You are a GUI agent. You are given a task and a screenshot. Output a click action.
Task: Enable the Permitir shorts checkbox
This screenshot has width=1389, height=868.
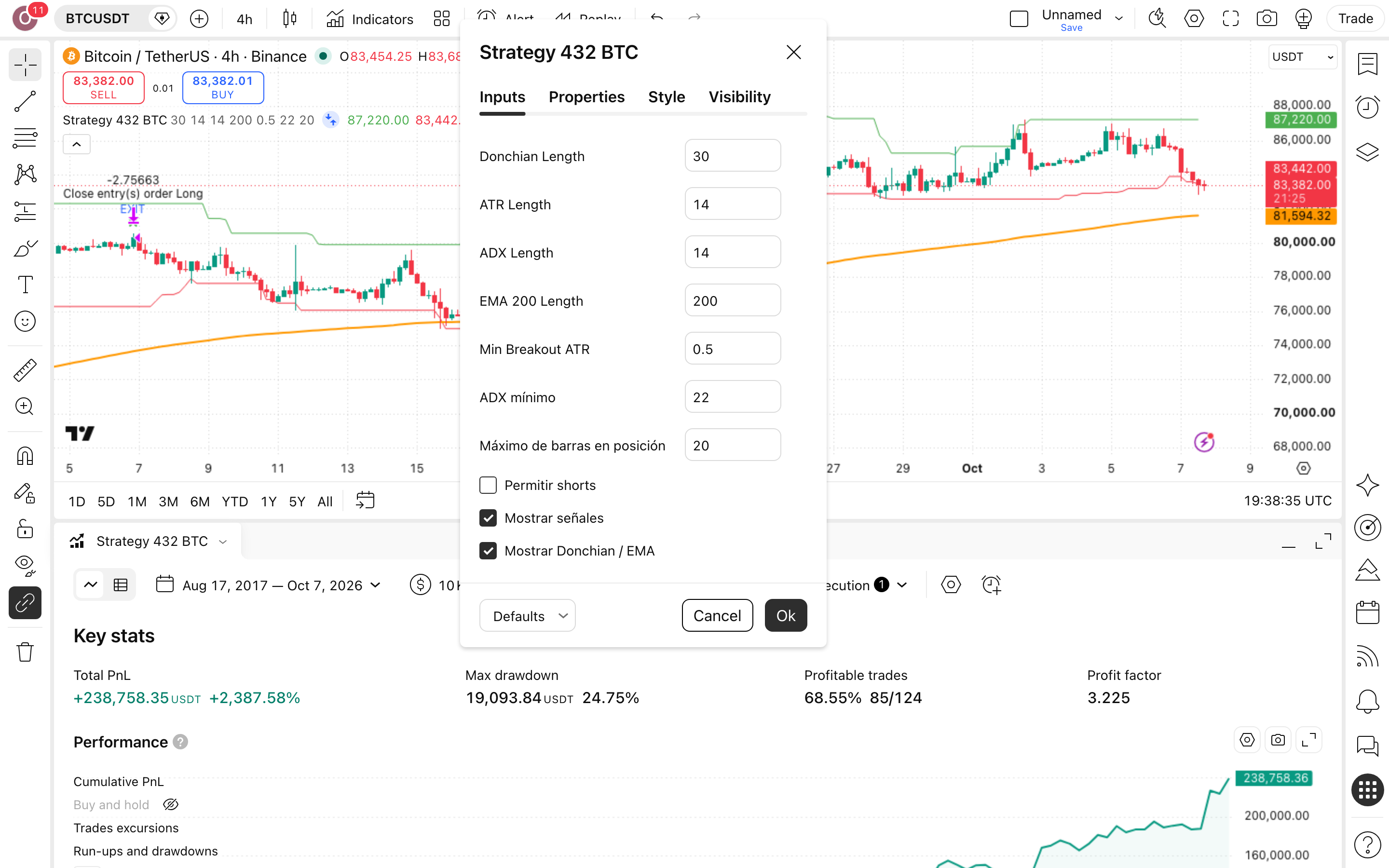click(x=488, y=485)
